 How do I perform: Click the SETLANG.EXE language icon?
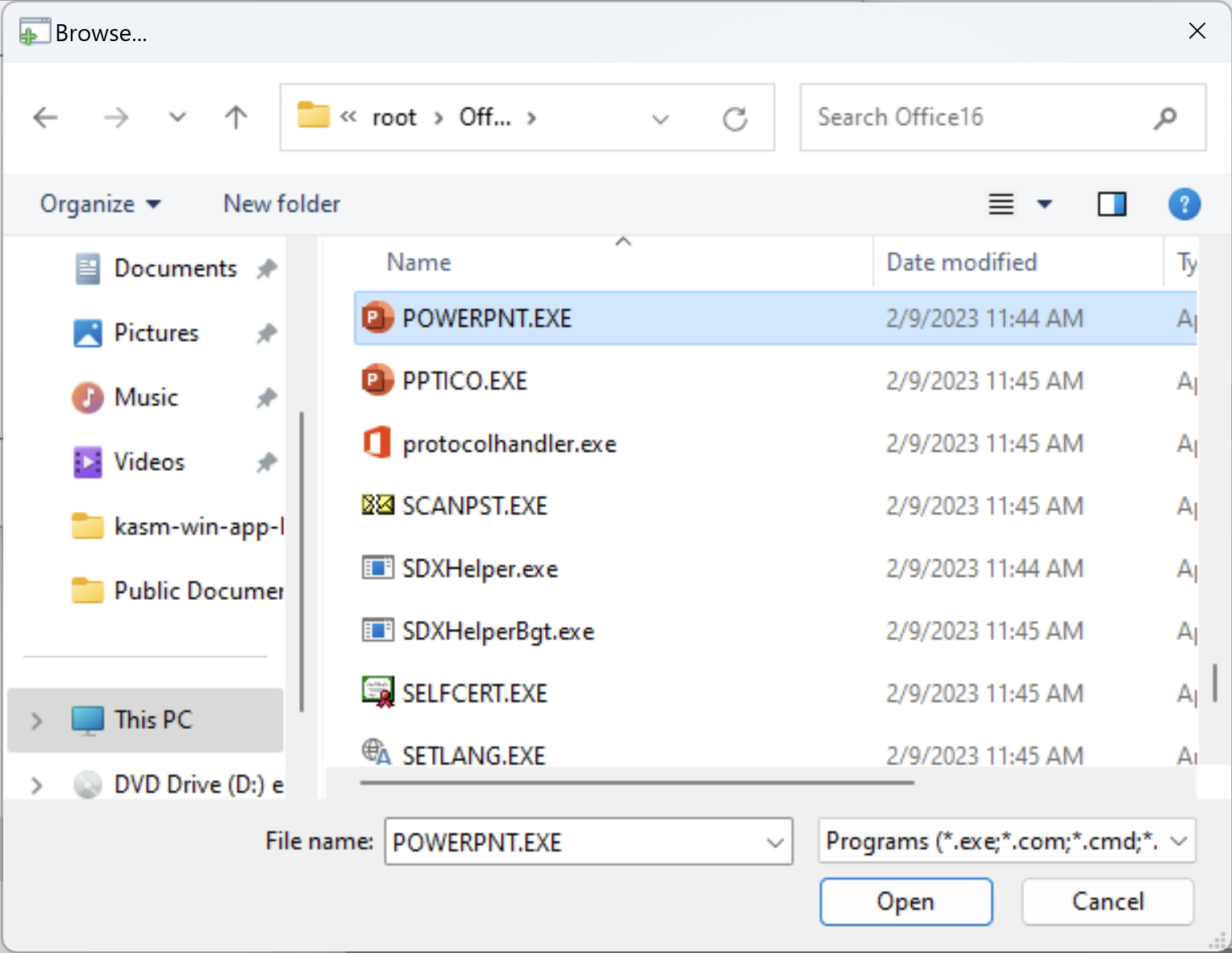click(x=376, y=755)
